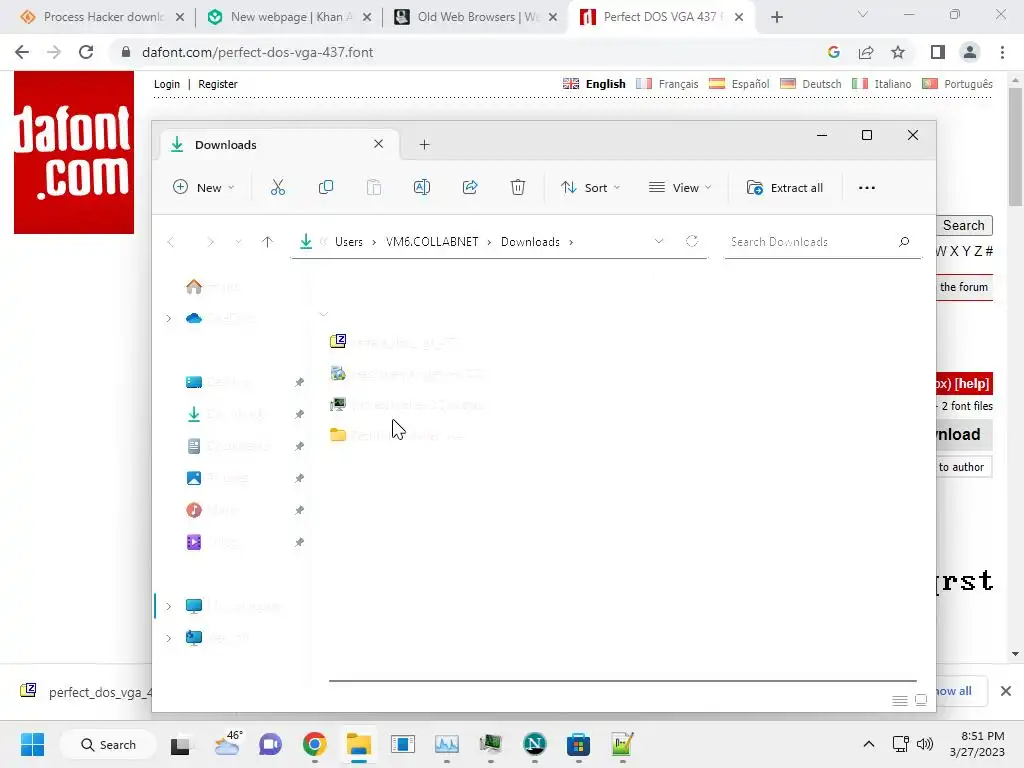Open the See more ellipsis menu in Explorer
Viewport: 1024px width, 768px height.
pos(867,187)
